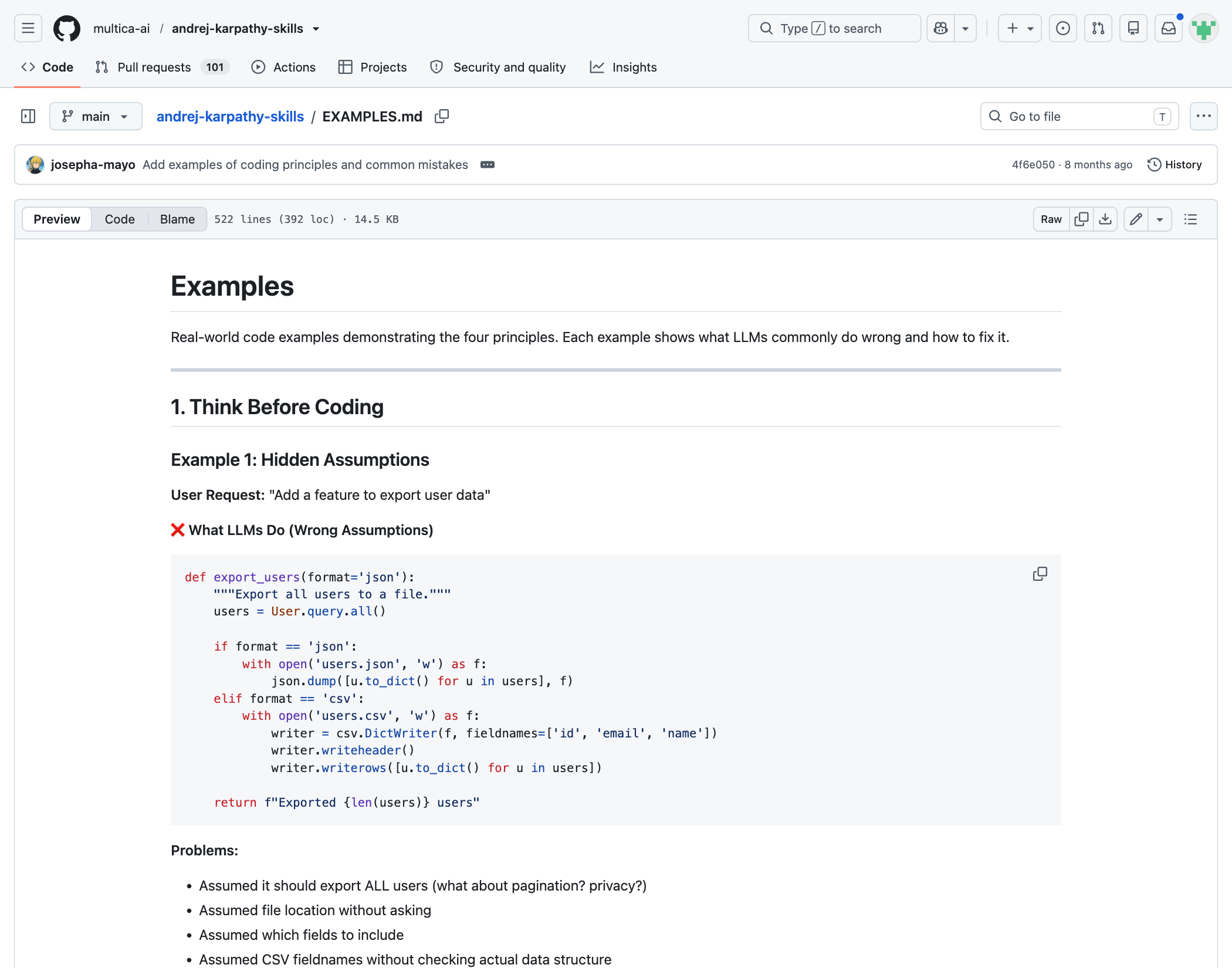The width and height of the screenshot is (1232, 968).
Task: Download the raw file
Action: [1105, 219]
